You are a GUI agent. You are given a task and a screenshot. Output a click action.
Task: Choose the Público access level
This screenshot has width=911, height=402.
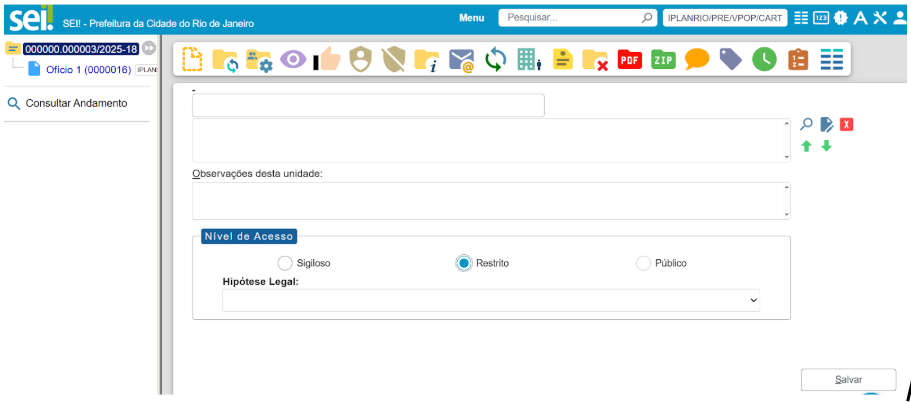pos(643,263)
